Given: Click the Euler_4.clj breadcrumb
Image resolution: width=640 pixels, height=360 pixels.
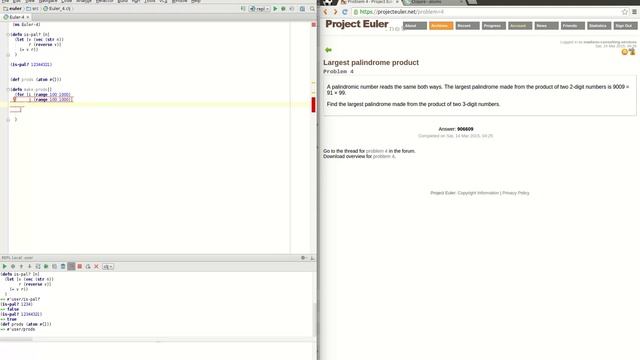Looking at the screenshot, I should coord(57,9).
